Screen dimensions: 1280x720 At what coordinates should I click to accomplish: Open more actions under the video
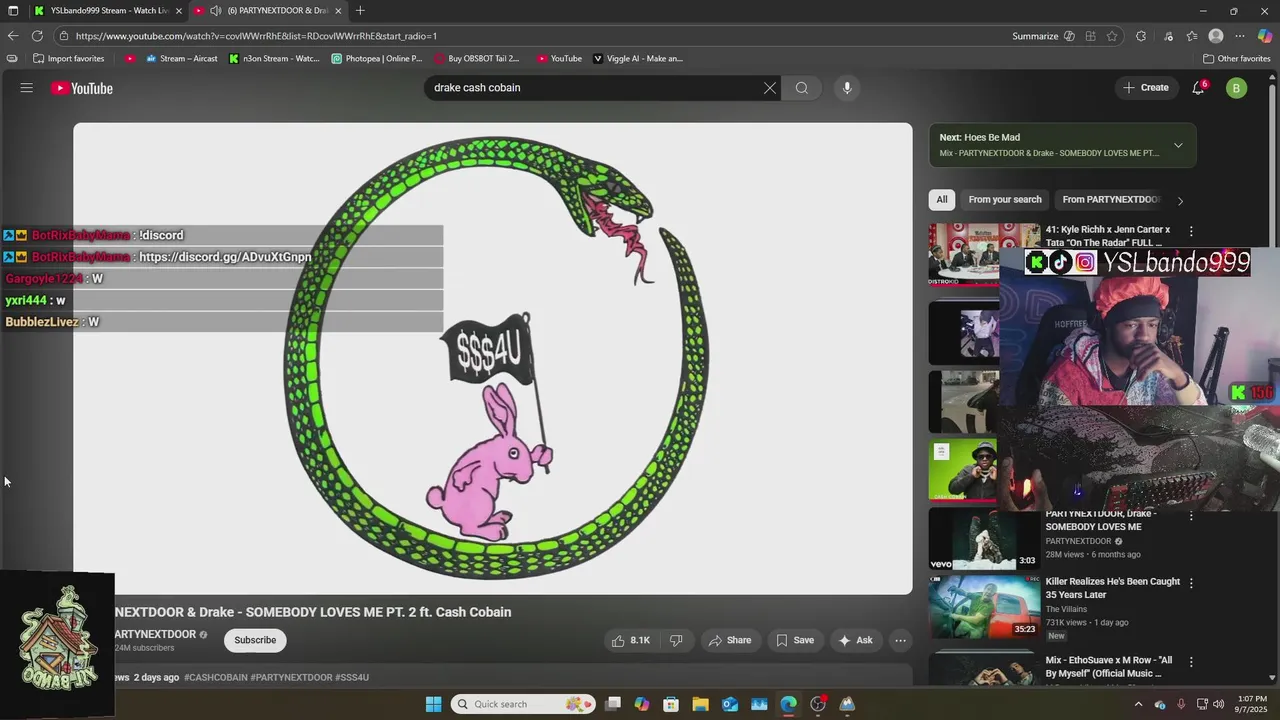900,640
